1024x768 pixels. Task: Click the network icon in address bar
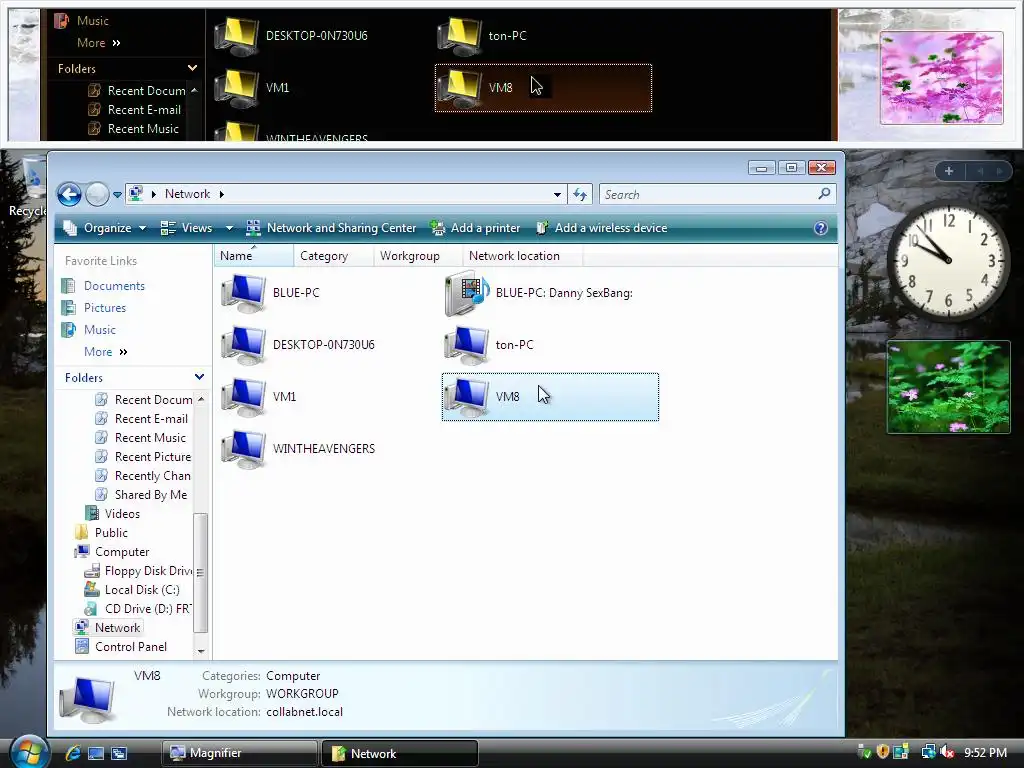136,194
